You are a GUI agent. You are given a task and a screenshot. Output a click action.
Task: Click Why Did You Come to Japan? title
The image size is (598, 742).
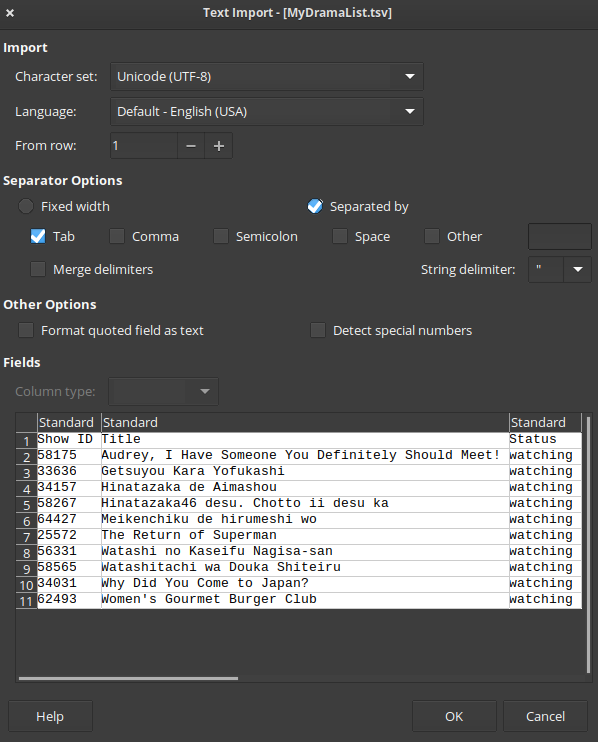click(305, 583)
